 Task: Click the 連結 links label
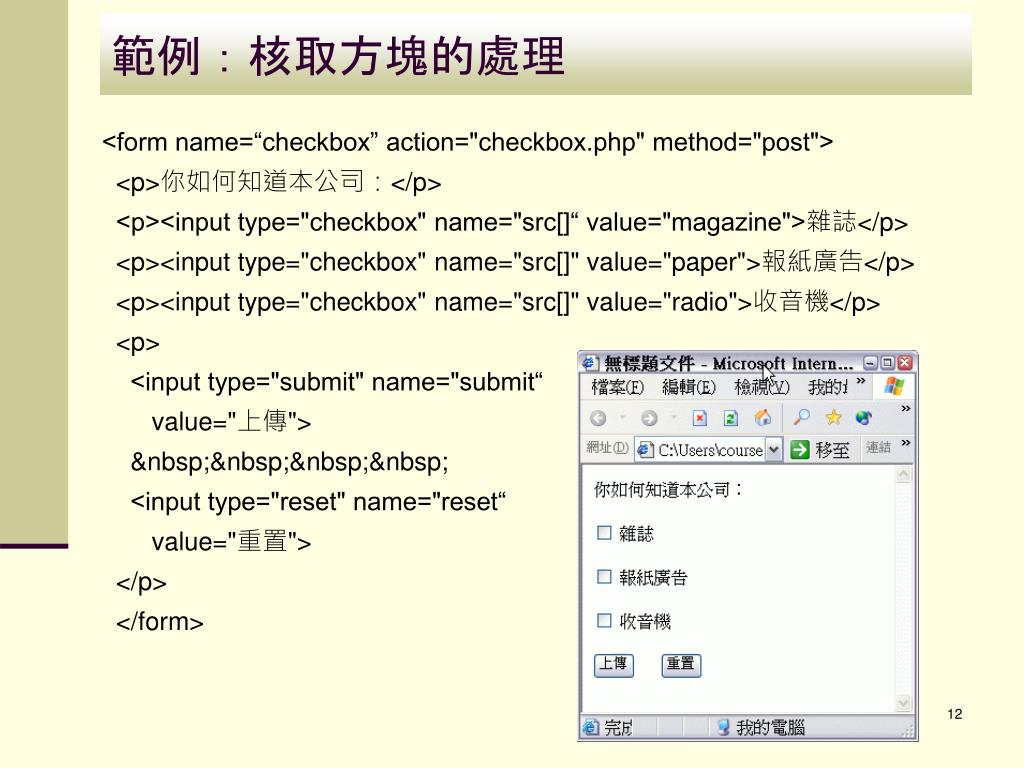pyautogui.click(x=878, y=447)
